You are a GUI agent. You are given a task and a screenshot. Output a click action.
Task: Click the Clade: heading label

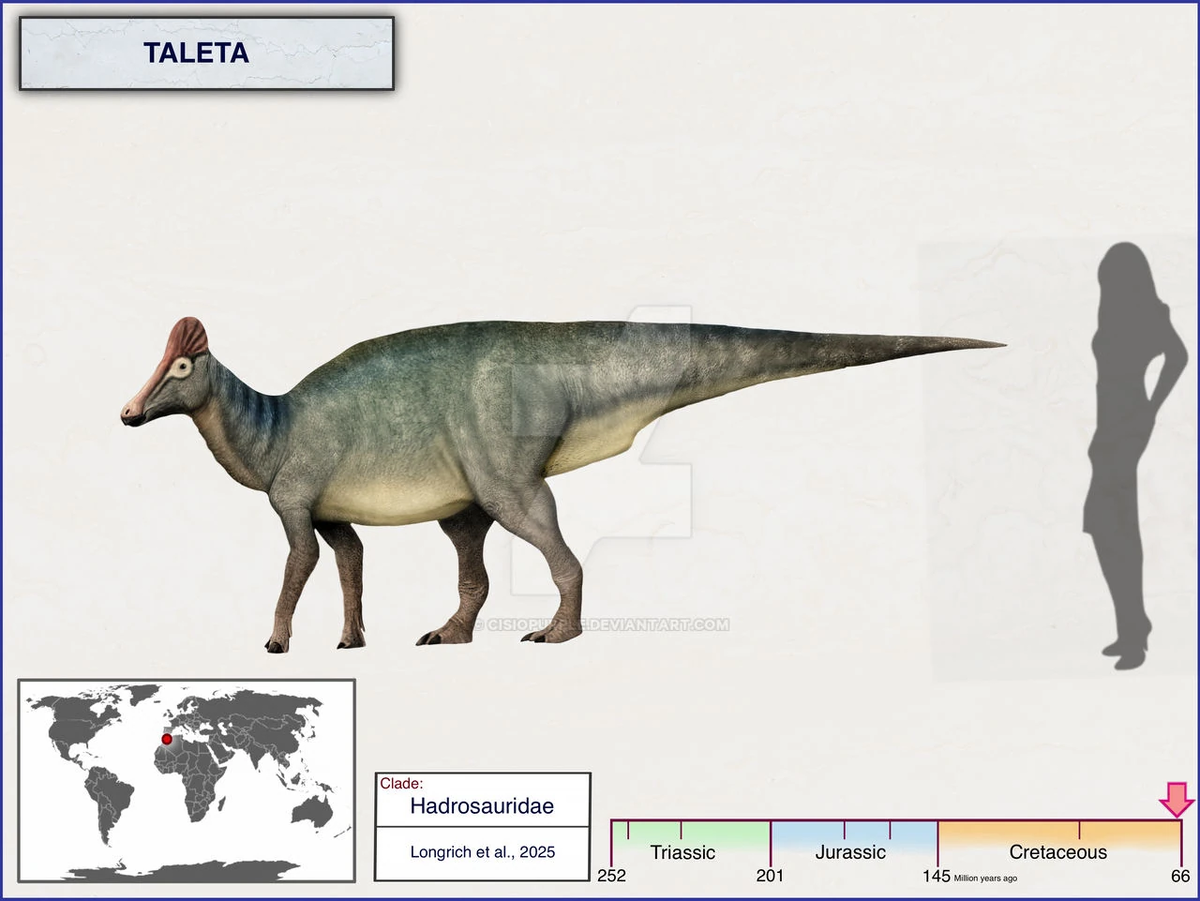click(x=401, y=783)
